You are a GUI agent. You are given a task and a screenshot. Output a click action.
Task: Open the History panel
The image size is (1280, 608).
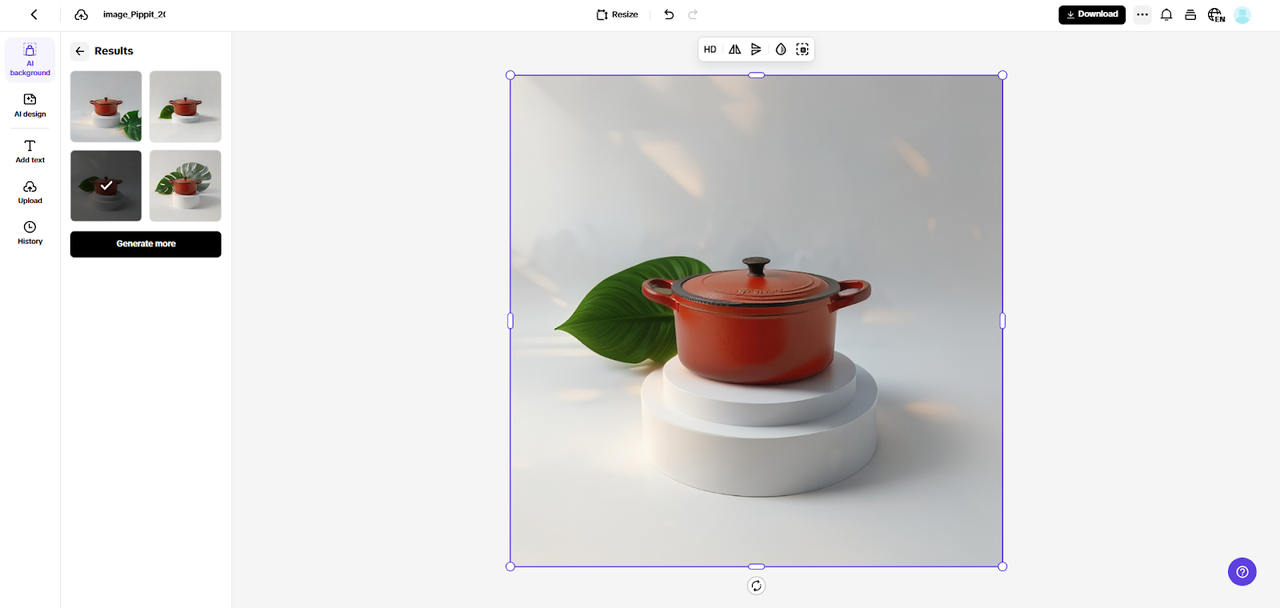(30, 233)
